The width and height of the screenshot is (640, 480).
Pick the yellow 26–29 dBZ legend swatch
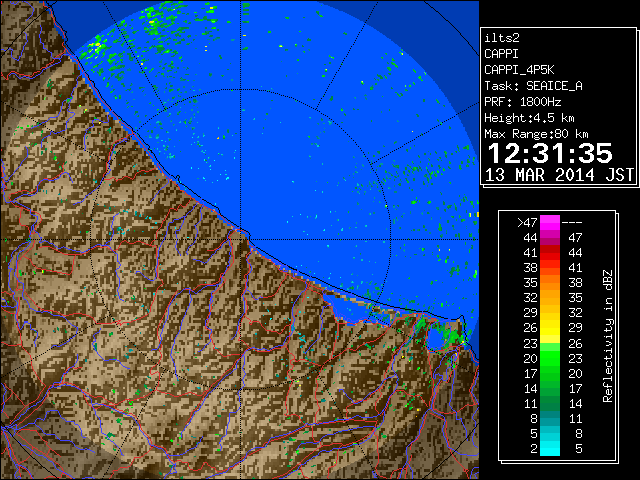click(x=550, y=327)
